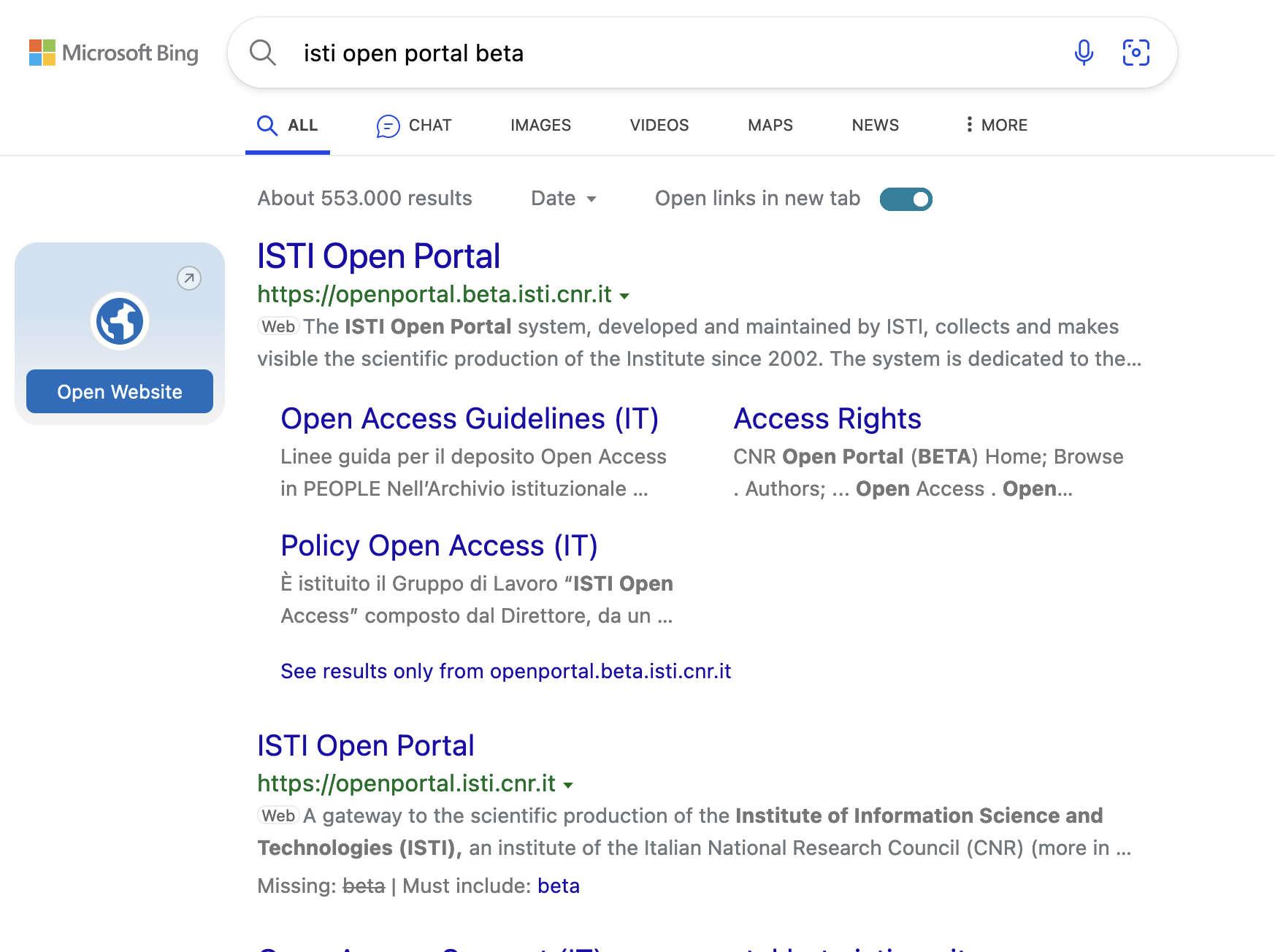Click the globe icon in site card
Image resolution: width=1275 pixels, height=952 pixels.
(x=120, y=321)
